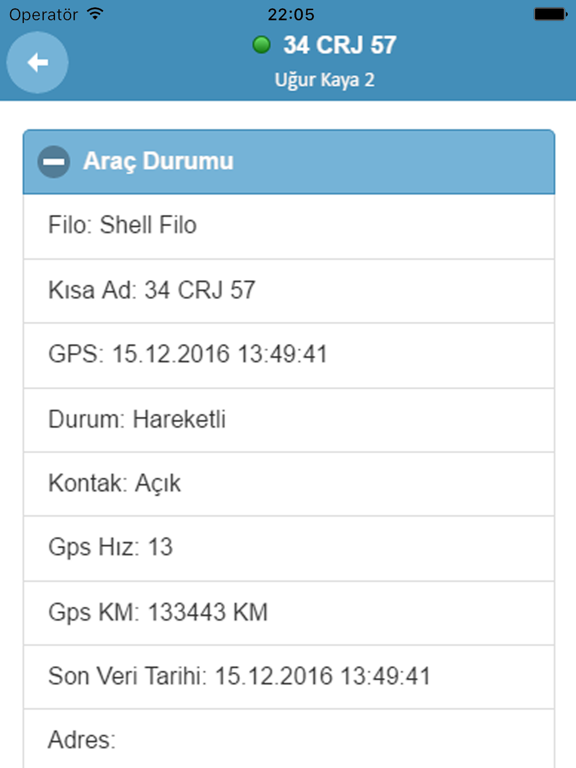Tap the back arrow button
This screenshot has width=576, height=768.
(37, 63)
